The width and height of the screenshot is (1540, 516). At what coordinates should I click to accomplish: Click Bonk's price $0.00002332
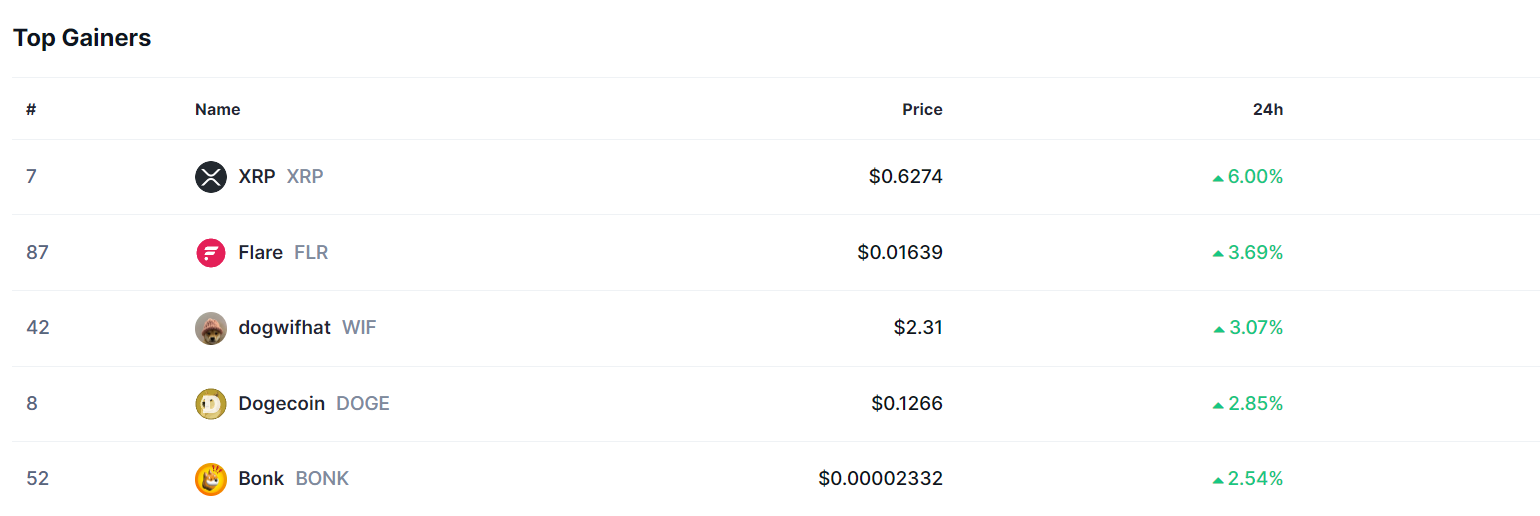[x=880, y=479]
